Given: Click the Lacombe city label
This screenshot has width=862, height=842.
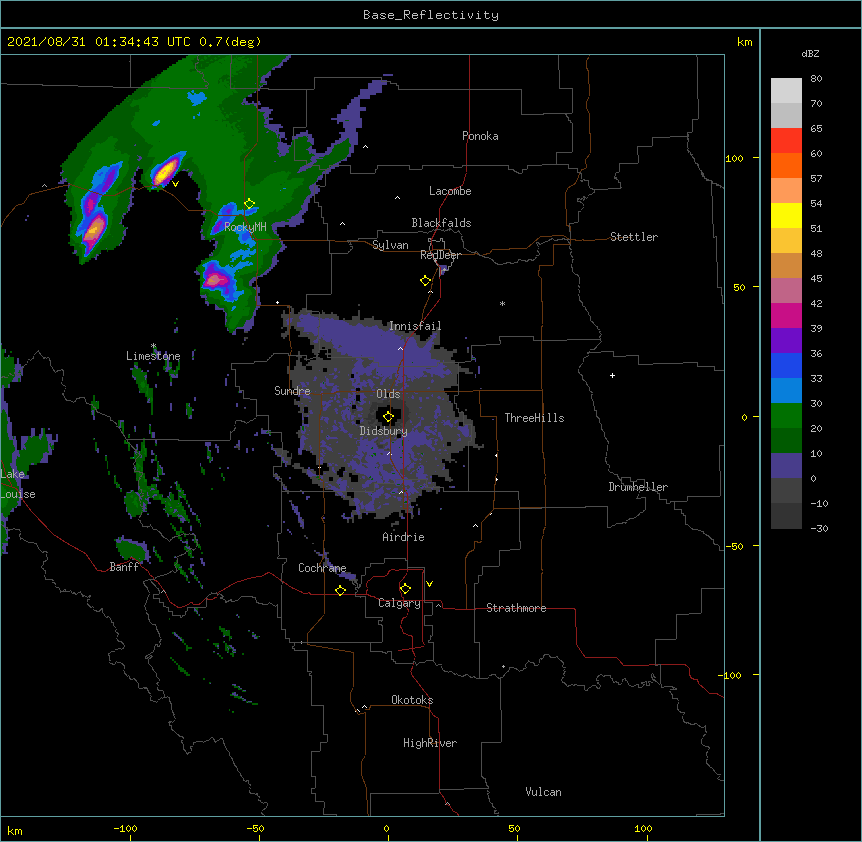Looking at the screenshot, I should (450, 191).
